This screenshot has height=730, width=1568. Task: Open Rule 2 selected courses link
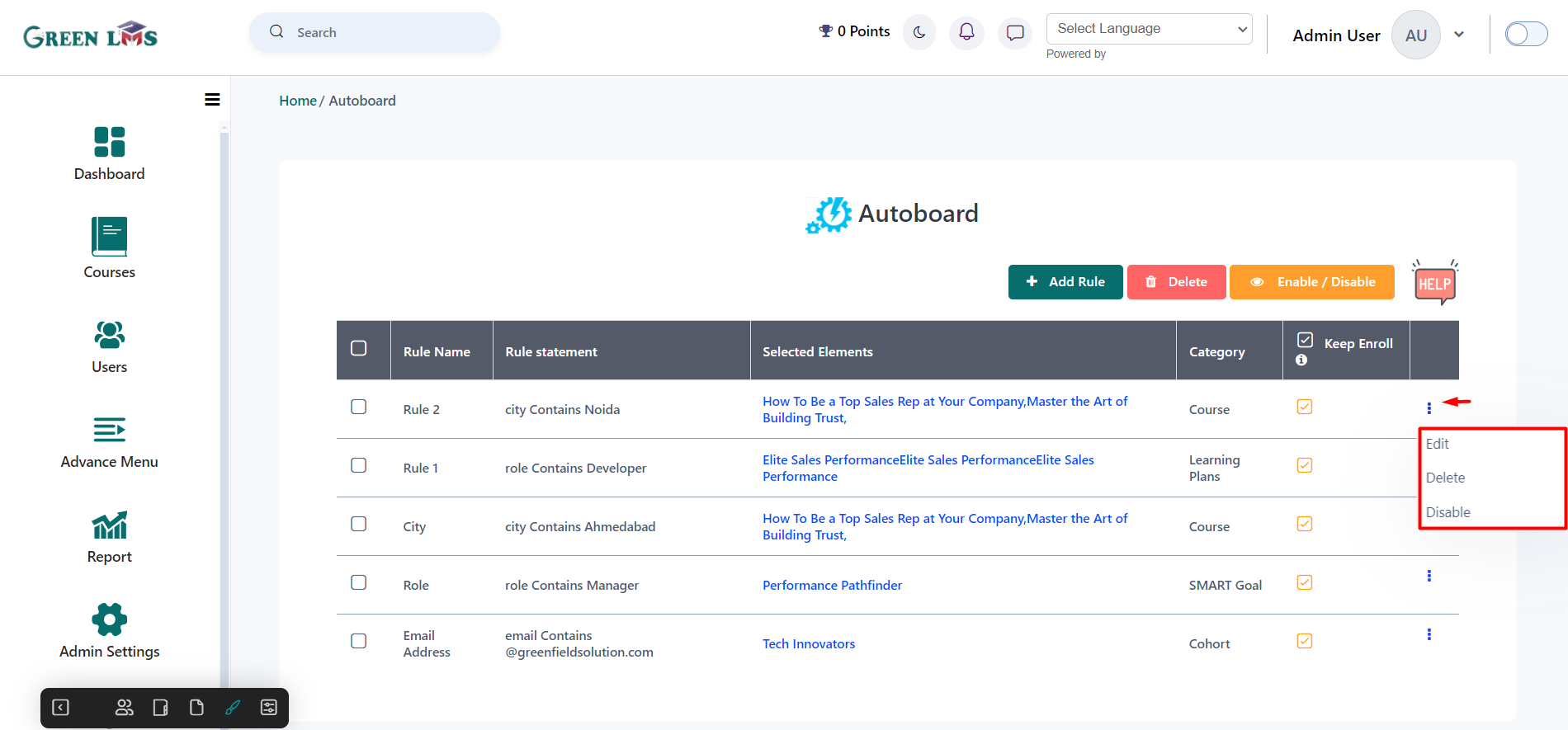[x=945, y=410]
